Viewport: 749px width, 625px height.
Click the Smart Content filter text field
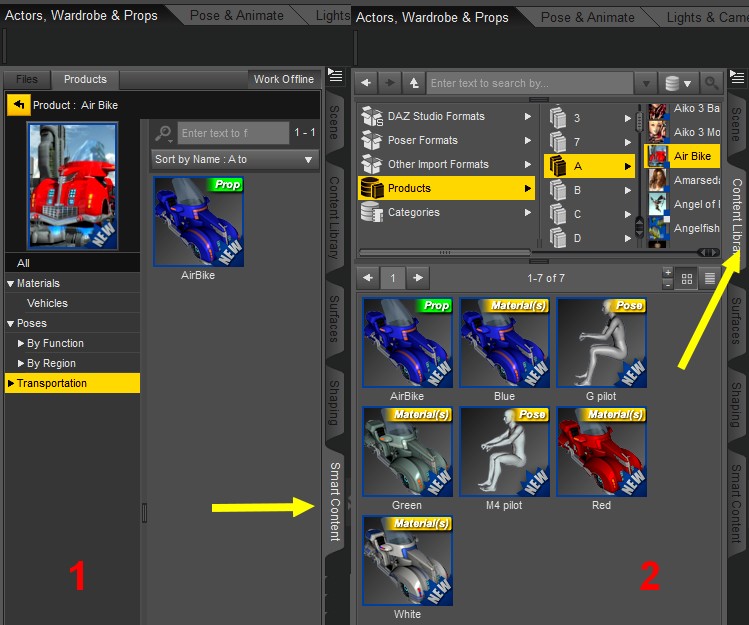pos(233,133)
